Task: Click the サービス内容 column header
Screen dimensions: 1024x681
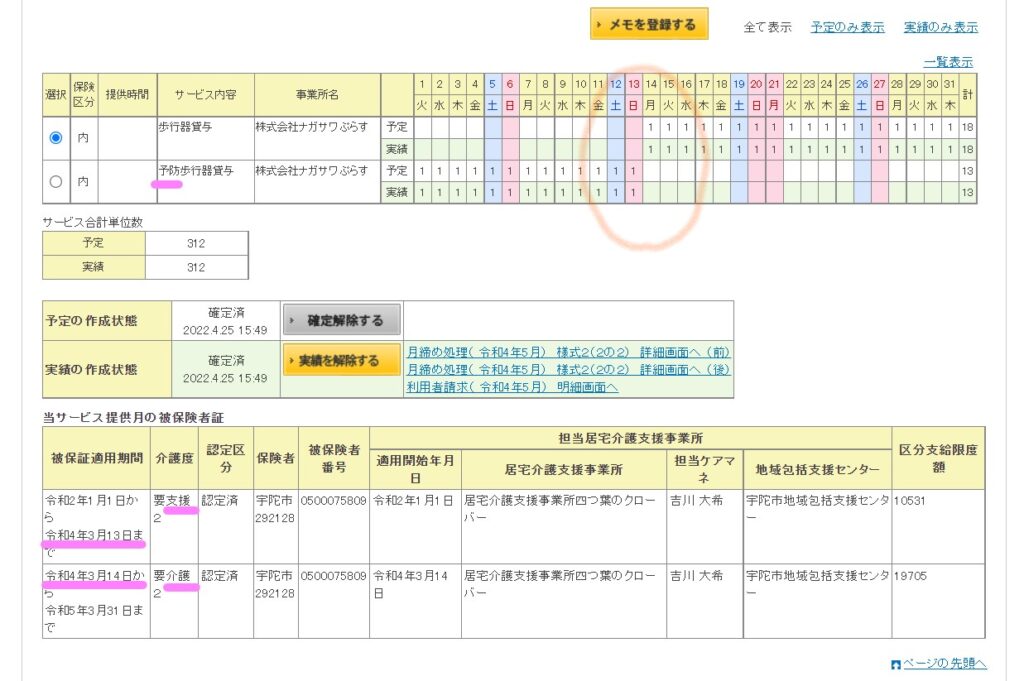Action: tap(205, 94)
